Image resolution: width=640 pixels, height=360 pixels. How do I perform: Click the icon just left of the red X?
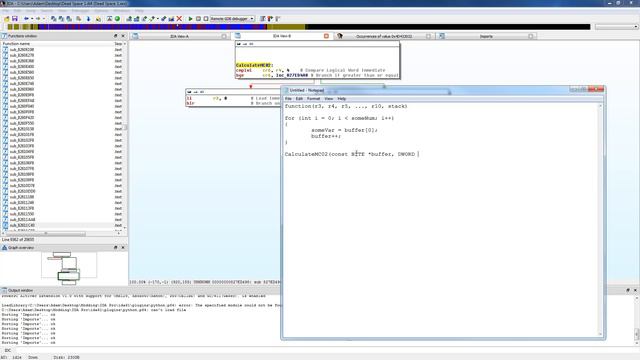coord(171,19)
